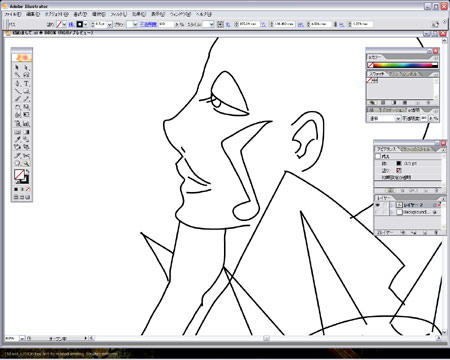The image size is (450, 360).
Task: Click the blue opacity link in control bar
Action: pos(148,24)
